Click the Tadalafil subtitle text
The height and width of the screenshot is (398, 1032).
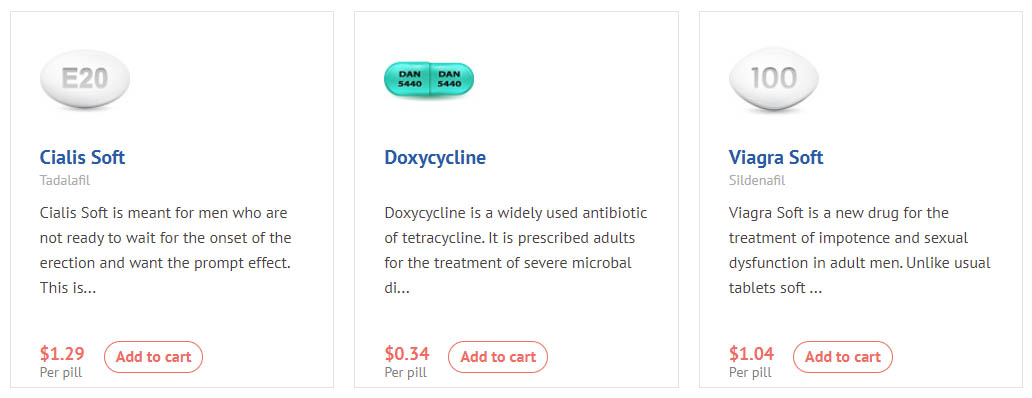tap(64, 180)
